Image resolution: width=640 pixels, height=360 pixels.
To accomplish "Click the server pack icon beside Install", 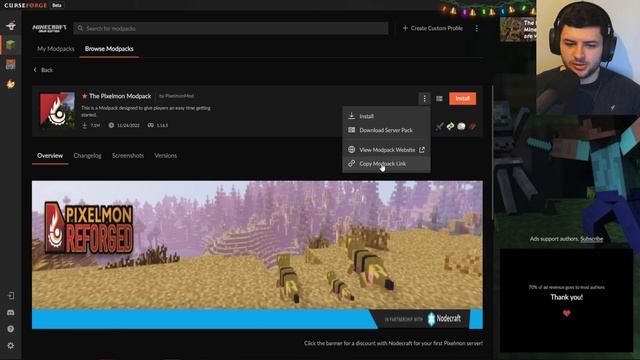I will (439, 98).
